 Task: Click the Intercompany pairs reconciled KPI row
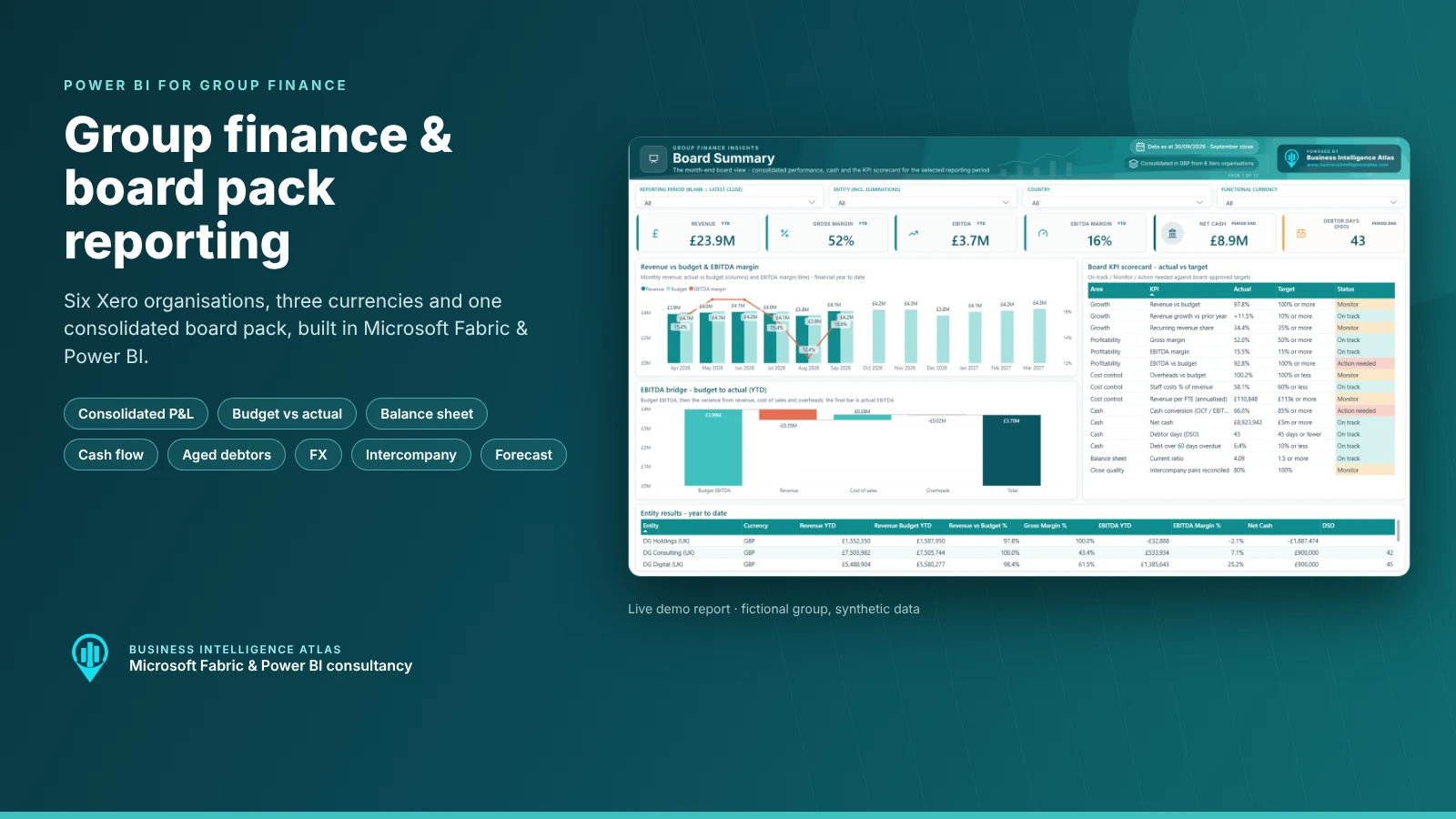pos(1241,470)
